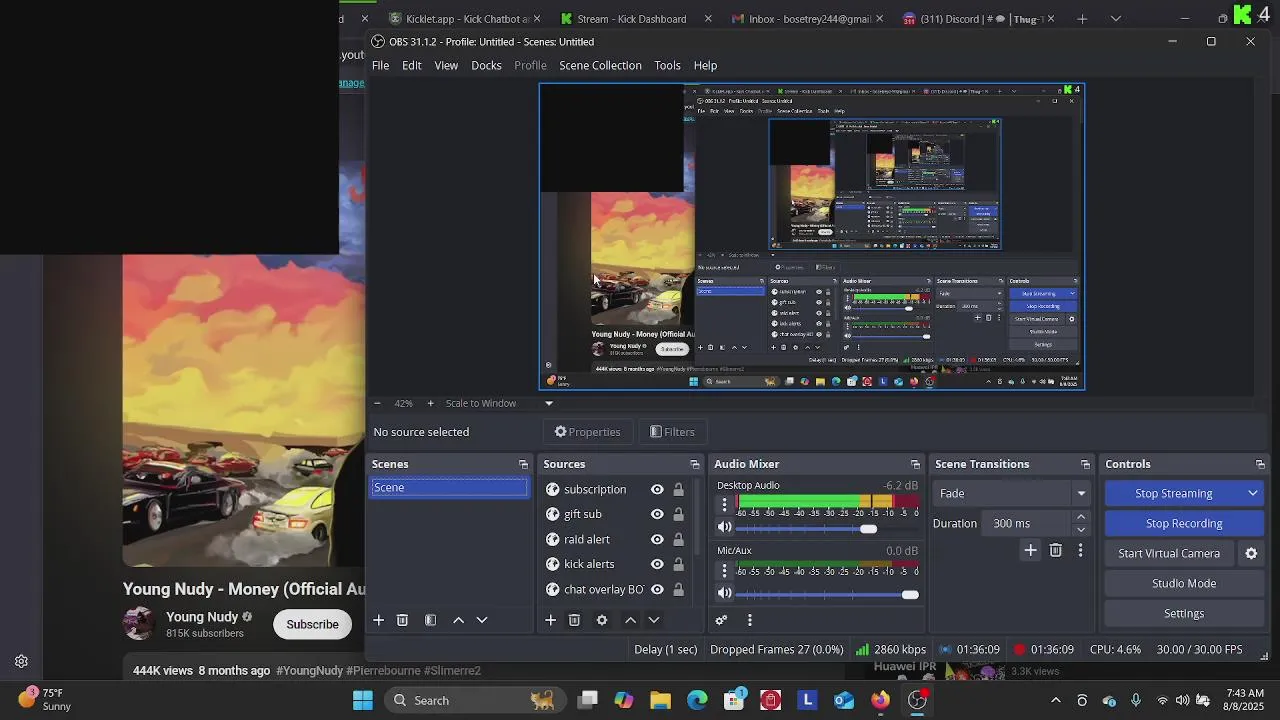Open virtual camera settings gear

pos(1251,553)
